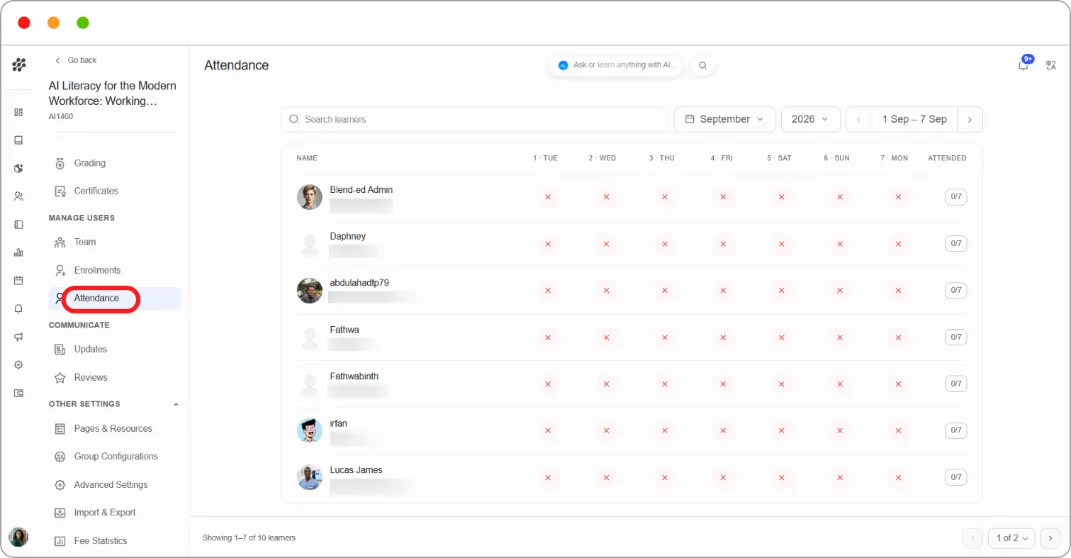Select Attendance in sidebar
The width and height of the screenshot is (1071, 558).
pos(115,298)
